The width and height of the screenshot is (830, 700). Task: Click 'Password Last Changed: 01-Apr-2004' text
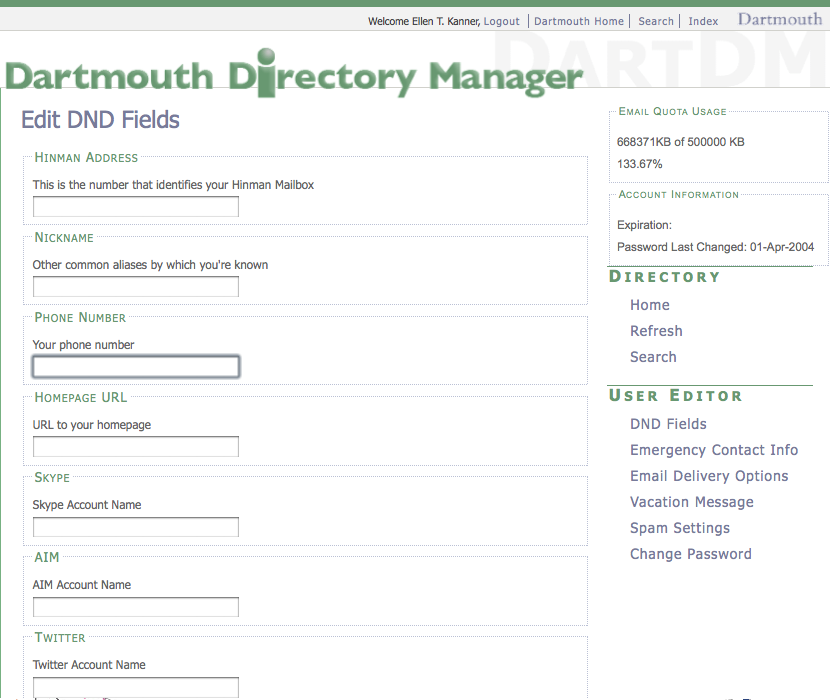click(x=715, y=247)
